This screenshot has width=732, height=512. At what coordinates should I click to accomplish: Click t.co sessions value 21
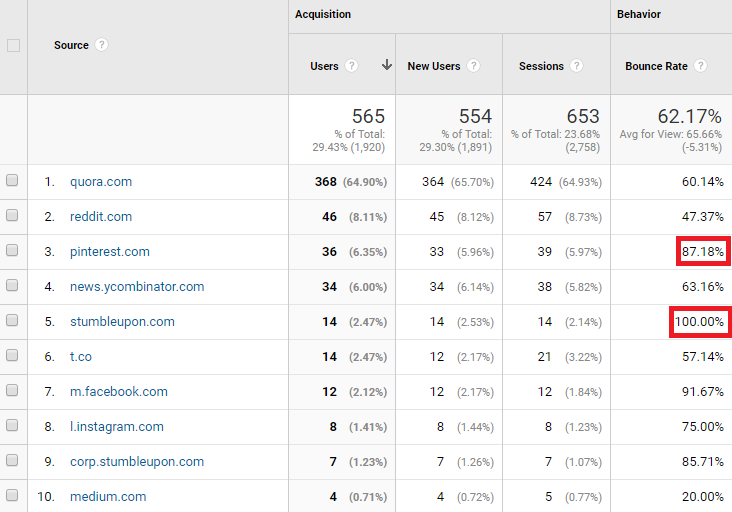[545, 357]
